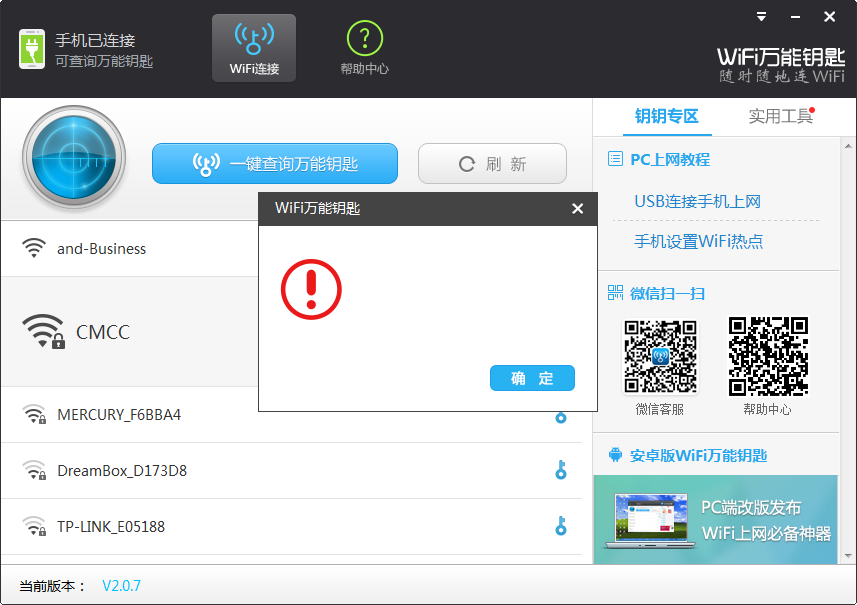The image size is (857, 605).
Task: Open PC上网教程 heading
Action: 670,160
